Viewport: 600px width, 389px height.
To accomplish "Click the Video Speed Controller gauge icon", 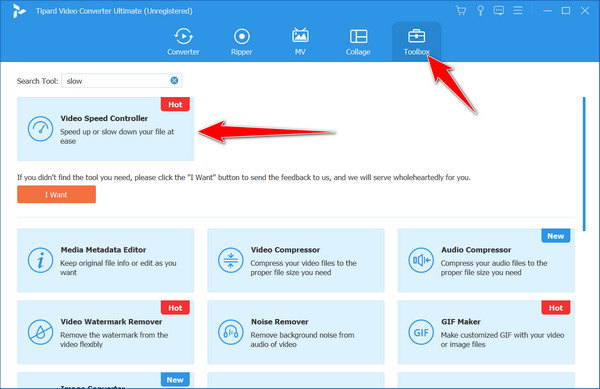I will click(x=40, y=129).
